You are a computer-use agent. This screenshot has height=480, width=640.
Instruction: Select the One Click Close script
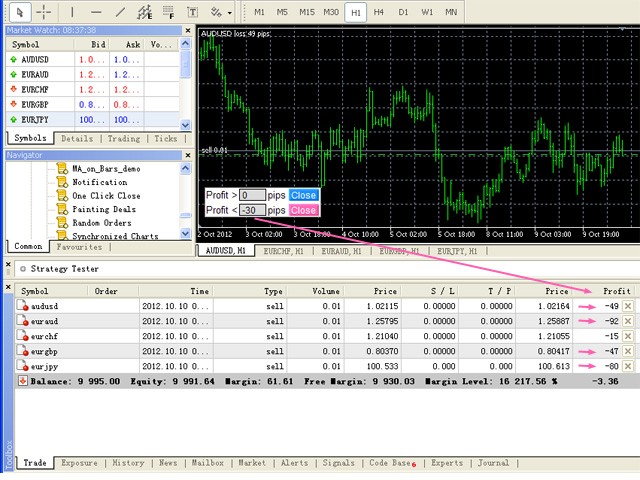click(x=106, y=196)
